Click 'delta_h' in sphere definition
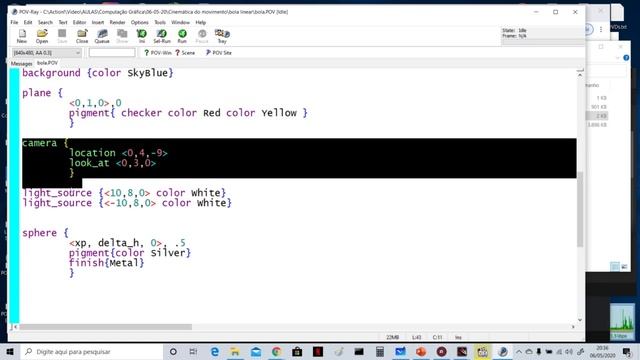640x360 pixels. pyautogui.click(x=118, y=243)
